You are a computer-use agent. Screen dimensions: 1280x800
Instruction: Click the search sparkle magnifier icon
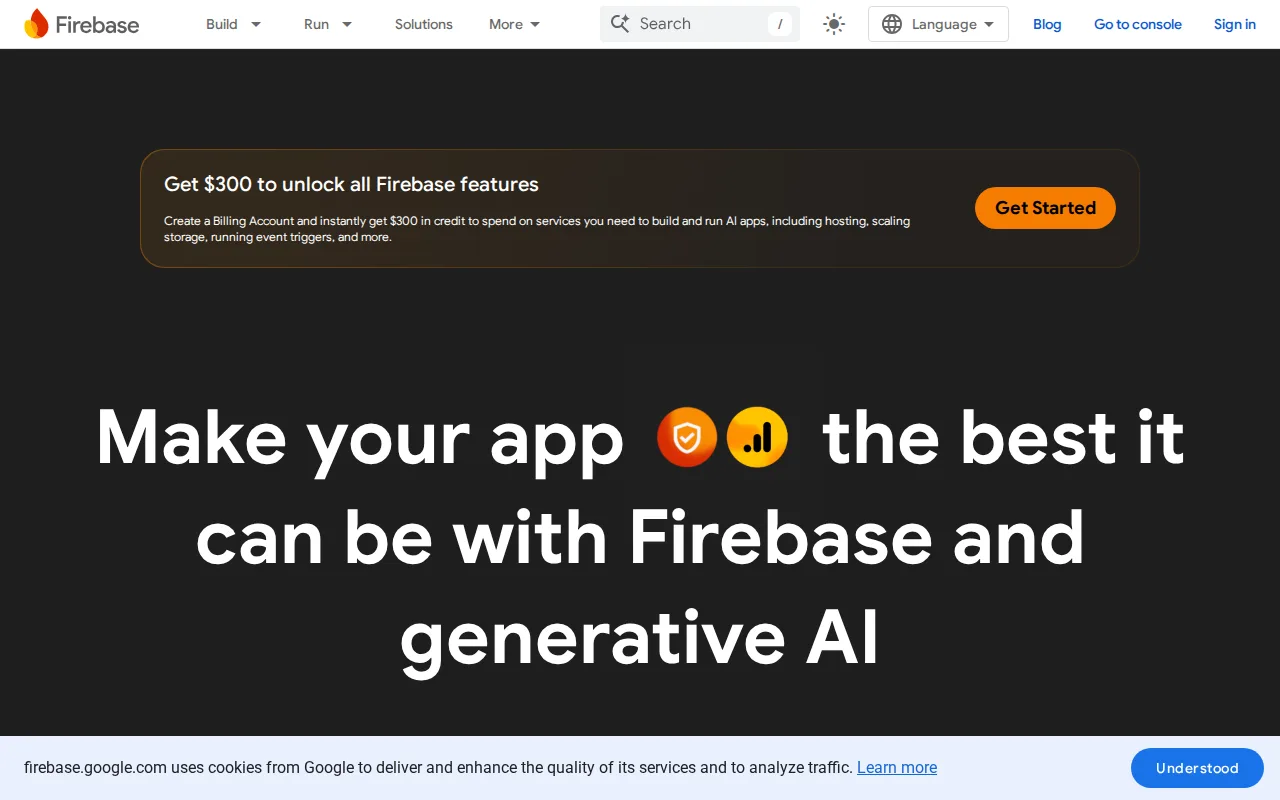620,24
